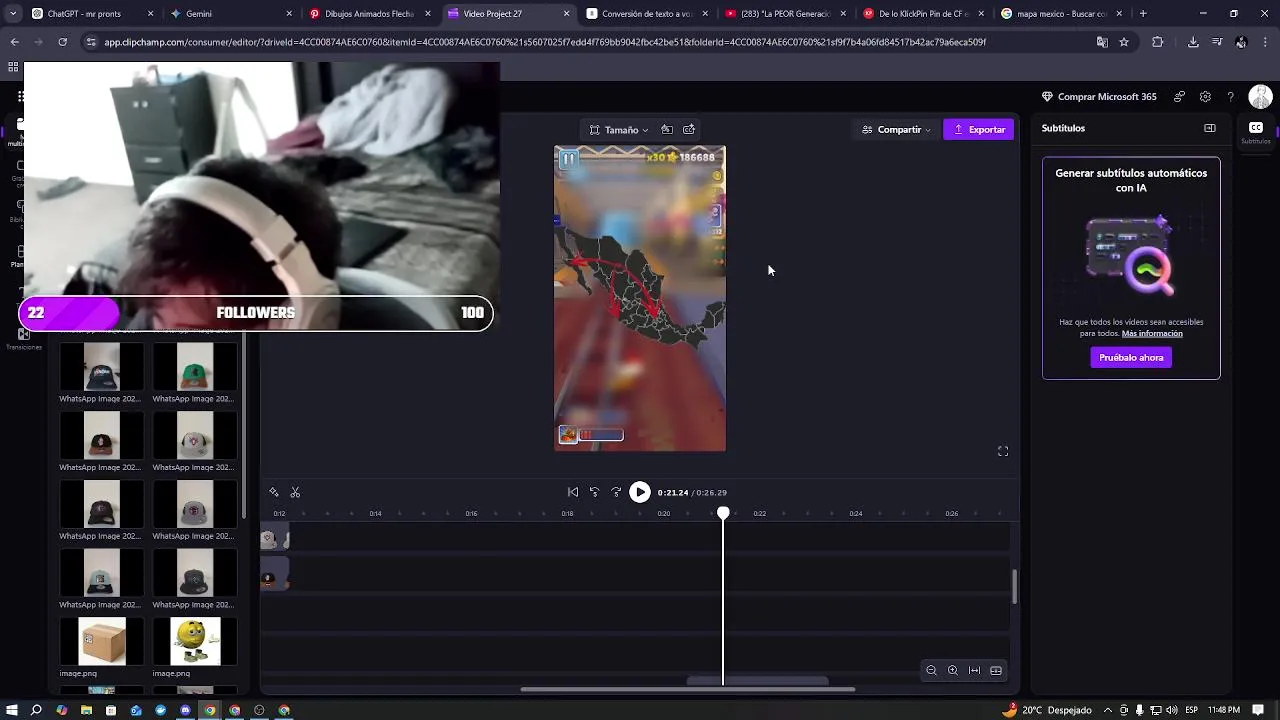The image size is (1280, 720).
Task: Play the video preview
Action: coord(640,492)
